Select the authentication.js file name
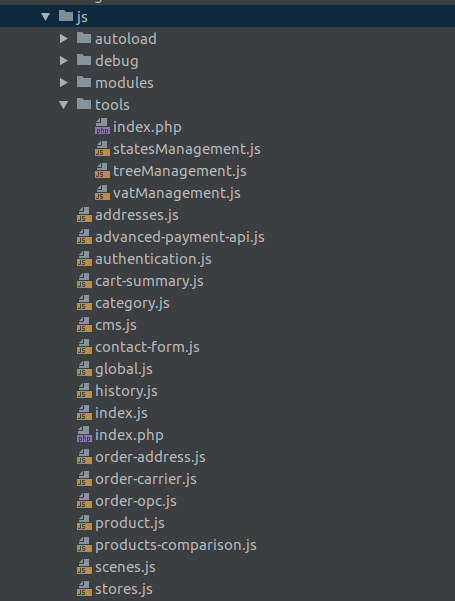Image resolution: width=455 pixels, height=601 pixels. click(153, 259)
